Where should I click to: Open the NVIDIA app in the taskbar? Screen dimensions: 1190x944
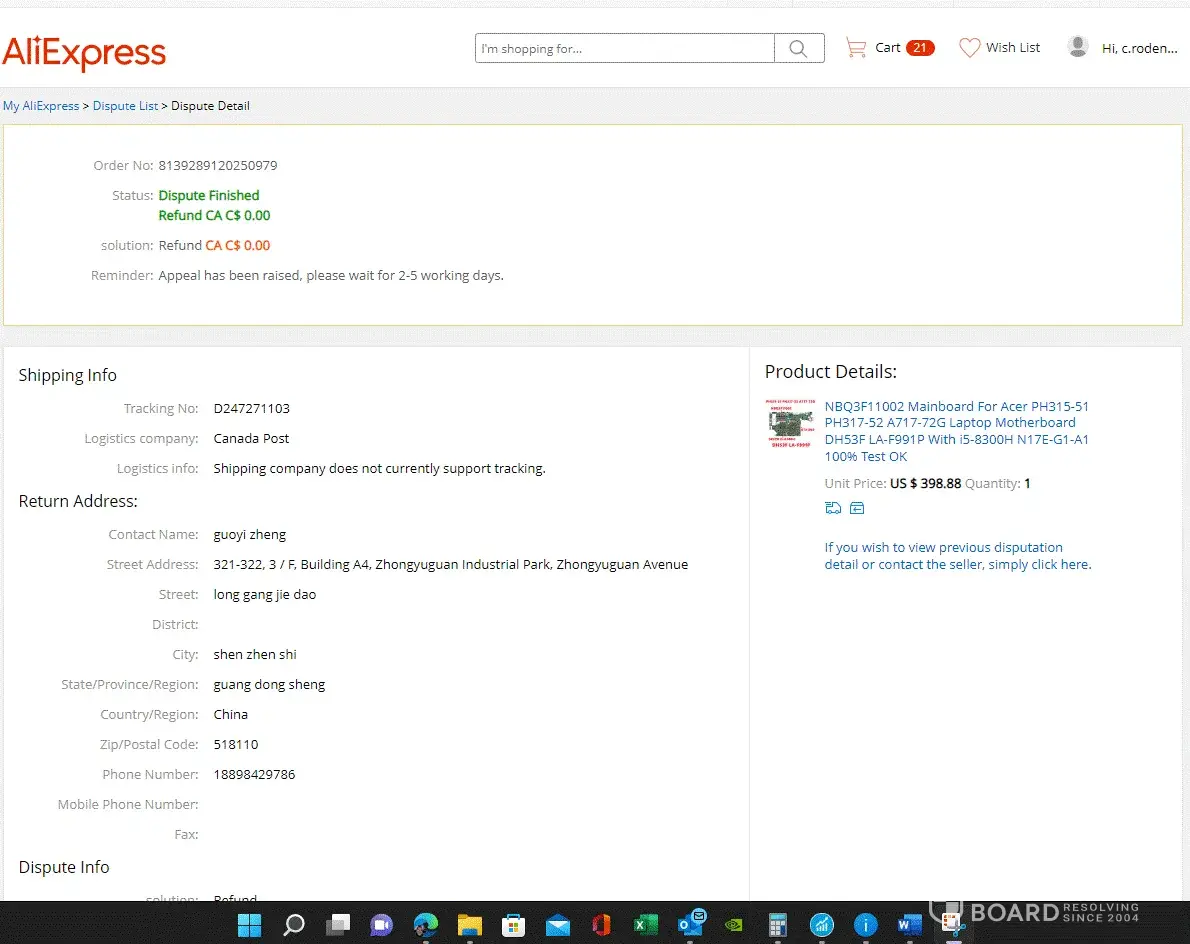point(733,924)
